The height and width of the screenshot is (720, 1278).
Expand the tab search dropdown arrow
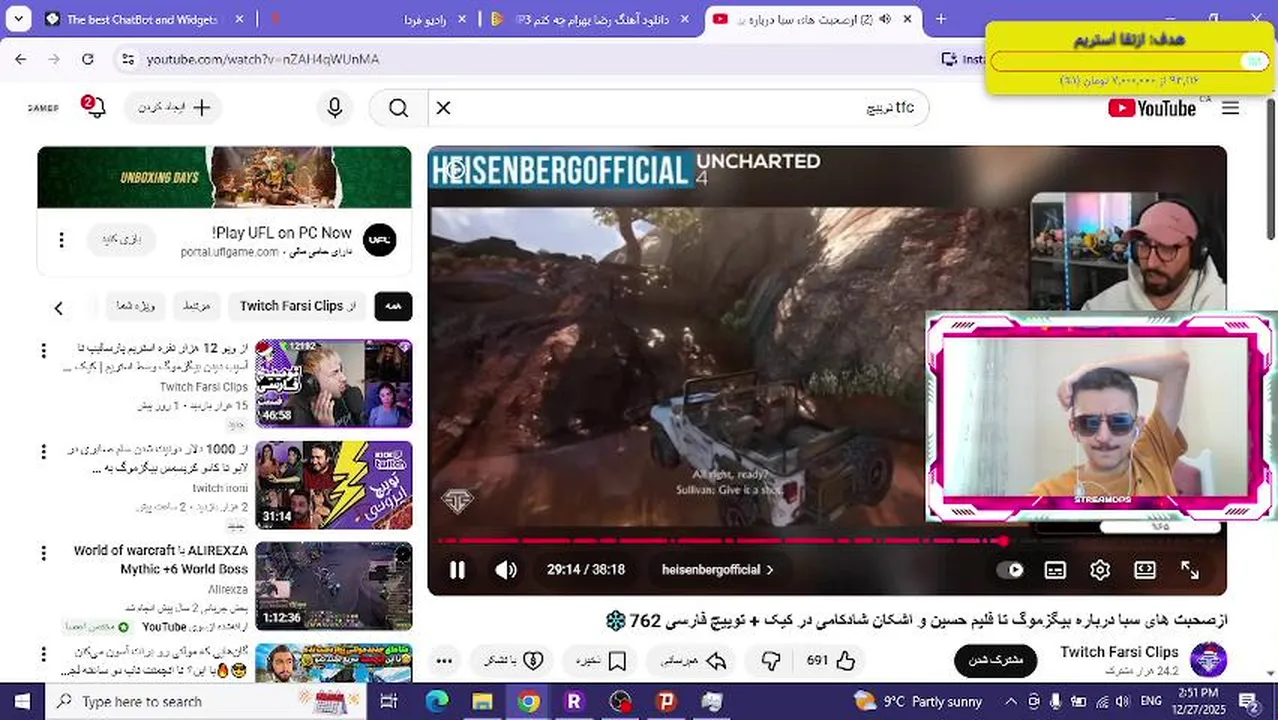pos(18,19)
